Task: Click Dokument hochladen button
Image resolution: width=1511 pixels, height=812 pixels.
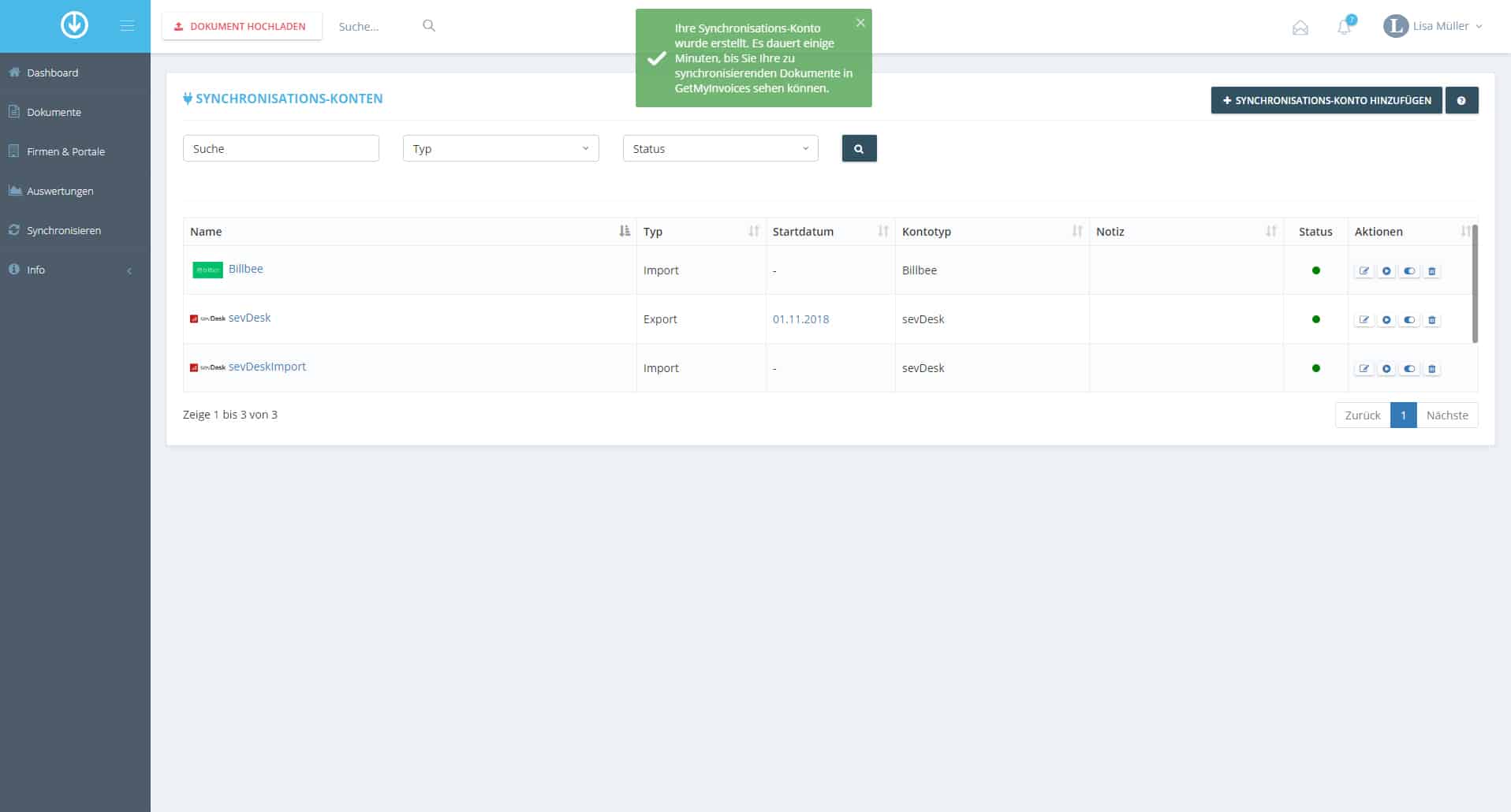Action: 242,26
